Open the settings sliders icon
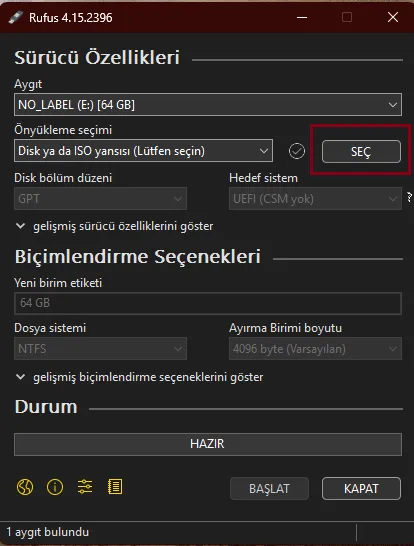Viewport: 414px width, 546px height. (85, 487)
